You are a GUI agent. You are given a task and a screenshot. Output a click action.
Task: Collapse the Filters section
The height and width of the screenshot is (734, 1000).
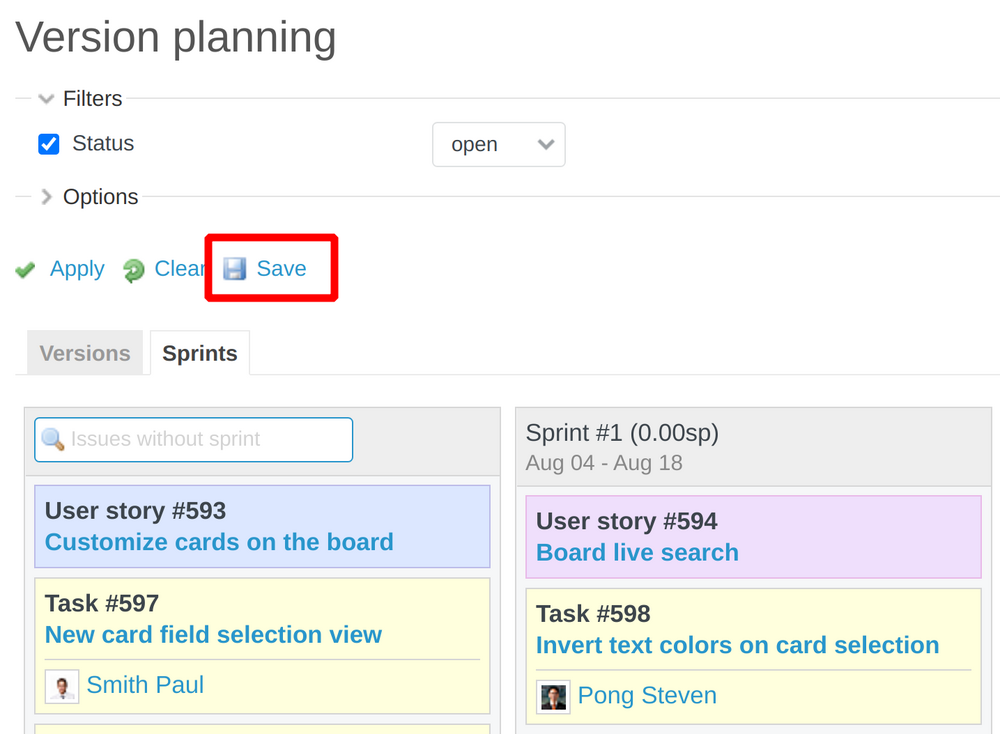[45, 98]
